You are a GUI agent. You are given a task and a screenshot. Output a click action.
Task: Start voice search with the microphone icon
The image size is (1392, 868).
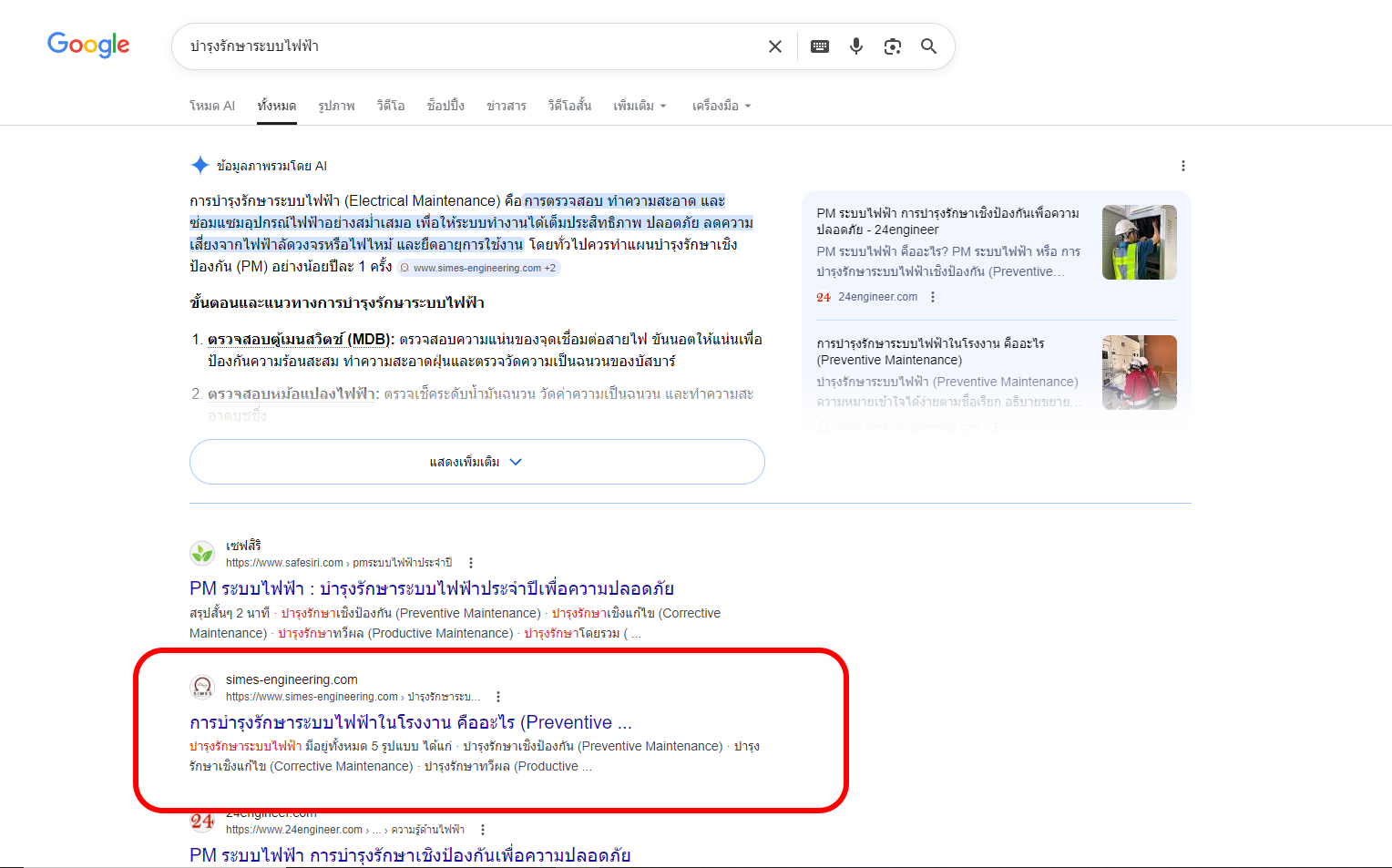pos(855,46)
